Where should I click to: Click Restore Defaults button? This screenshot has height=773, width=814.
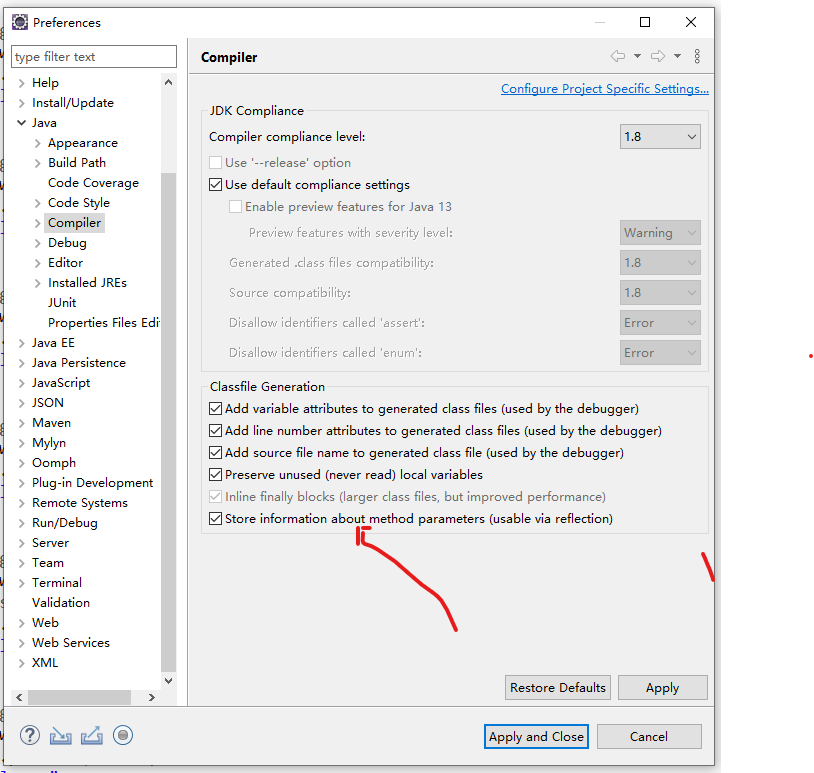click(x=558, y=687)
